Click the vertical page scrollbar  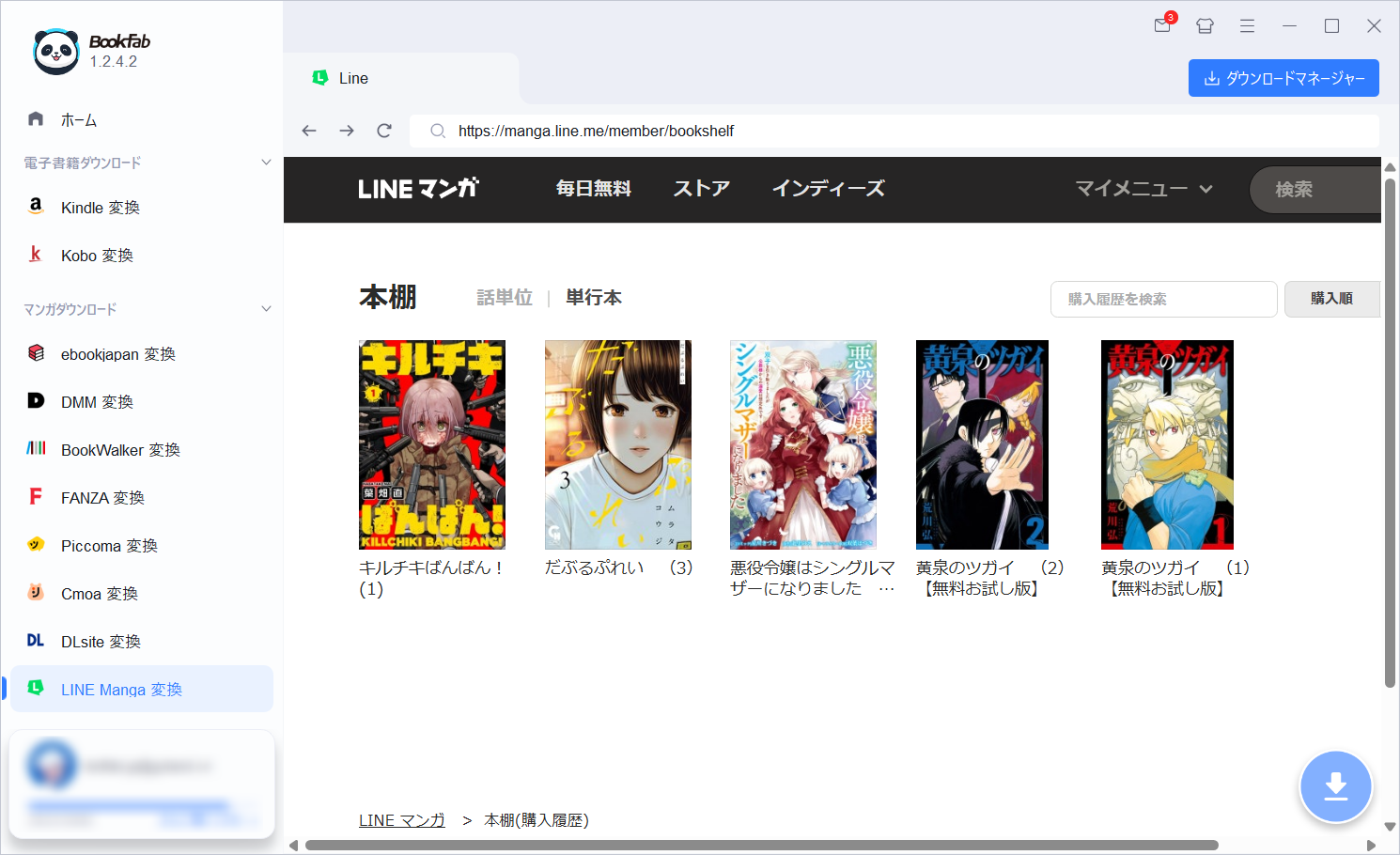tap(1390, 432)
